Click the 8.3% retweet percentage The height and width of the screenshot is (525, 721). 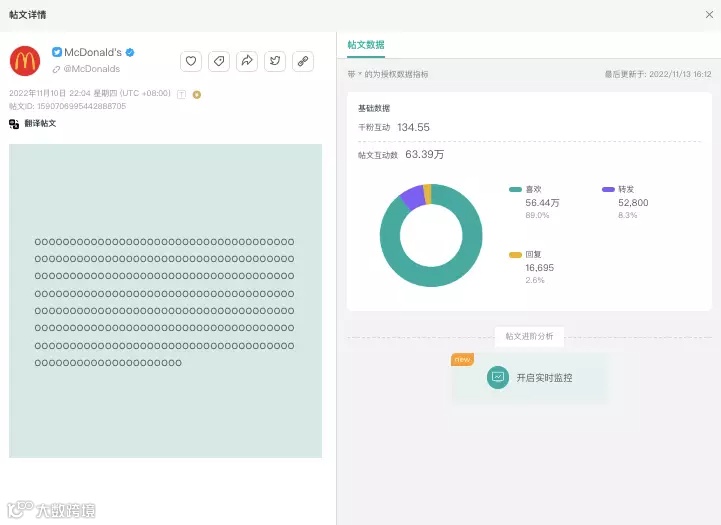pos(628,215)
